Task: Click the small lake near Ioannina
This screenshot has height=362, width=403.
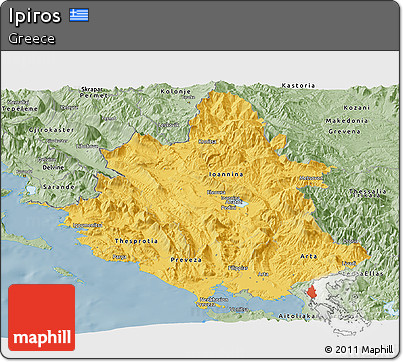Action: point(242,204)
